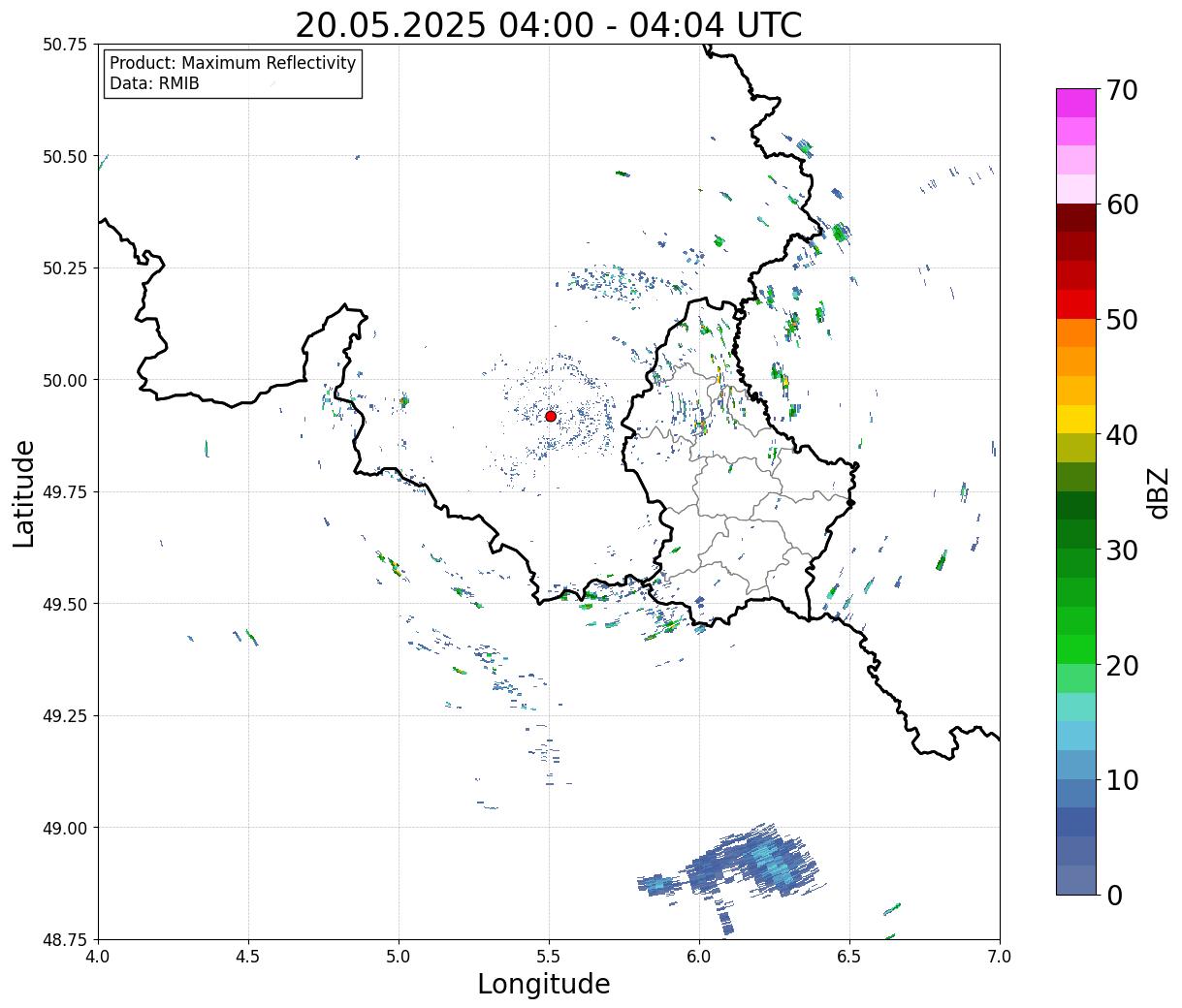
Task: Click the orange colorbar segment below 50
Action: click(1076, 333)
